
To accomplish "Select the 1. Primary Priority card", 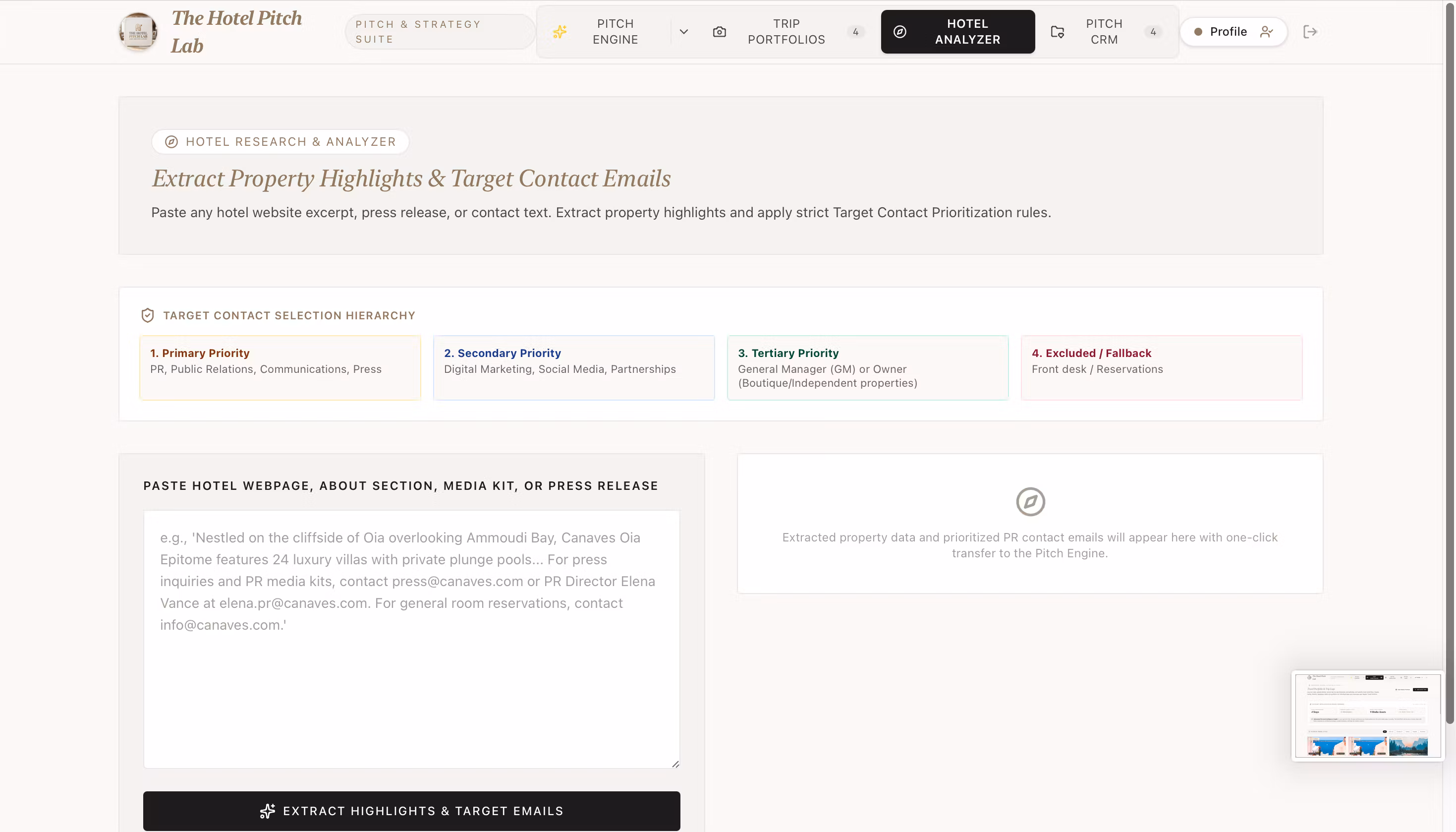I will (280, 367).
